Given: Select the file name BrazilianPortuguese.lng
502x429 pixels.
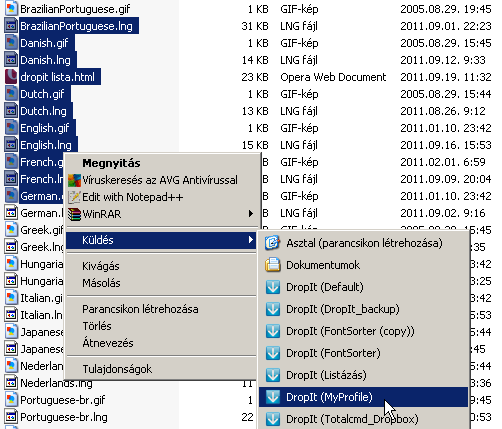Looking at the screenshot, I should [76, 26].
